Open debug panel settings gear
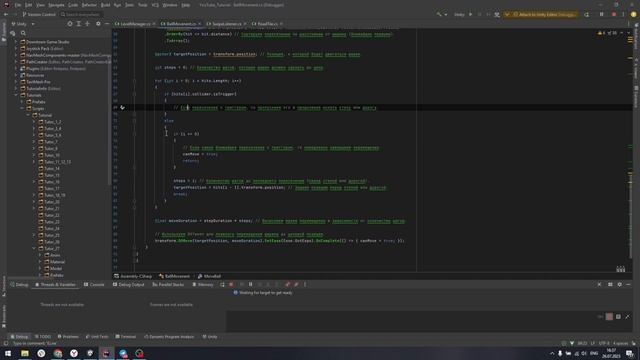Screen dimensions: 640x360 pos(620,284)
